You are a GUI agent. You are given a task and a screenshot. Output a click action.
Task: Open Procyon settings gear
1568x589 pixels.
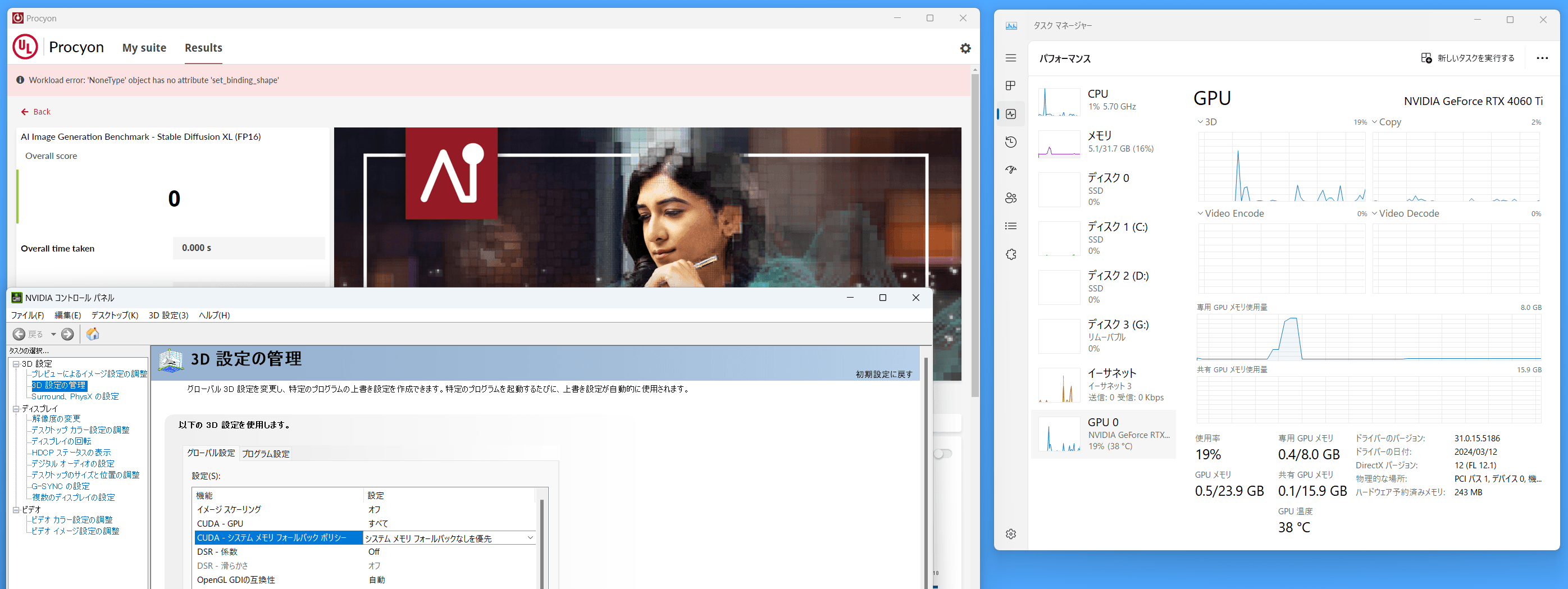click(x=965, y=48)
